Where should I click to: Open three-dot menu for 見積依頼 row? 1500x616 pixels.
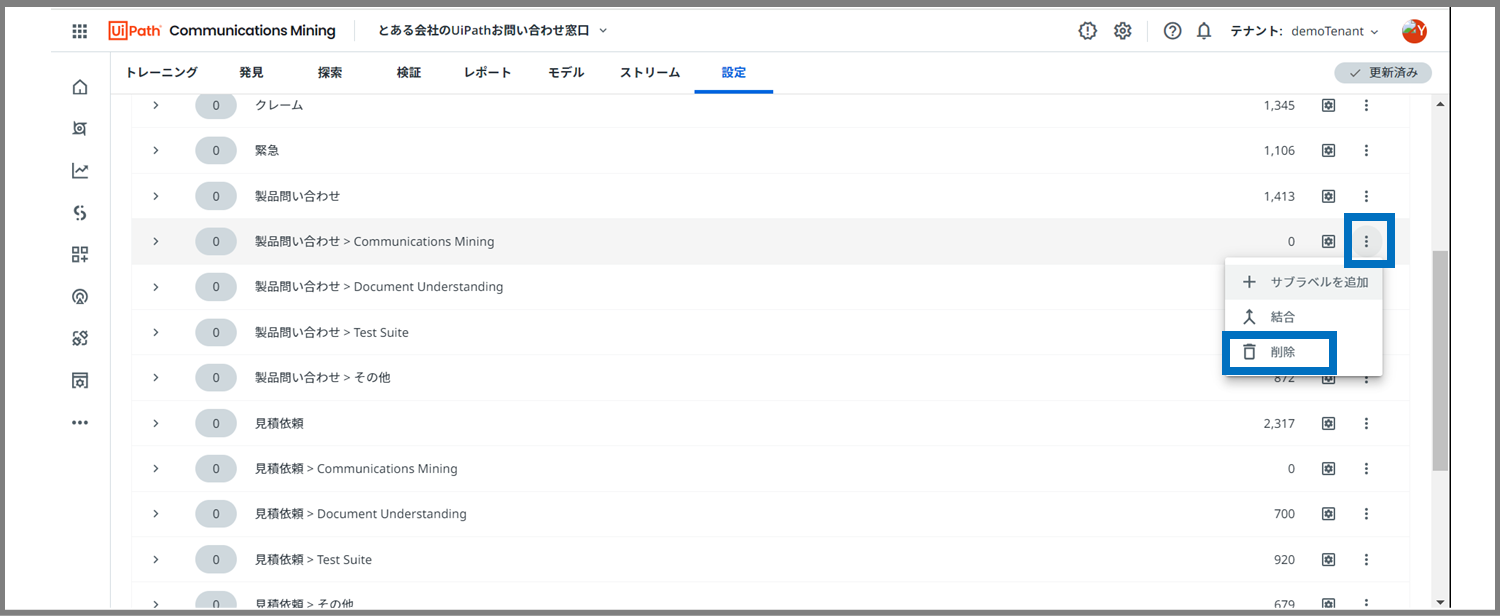click(x=1366, y=423)
